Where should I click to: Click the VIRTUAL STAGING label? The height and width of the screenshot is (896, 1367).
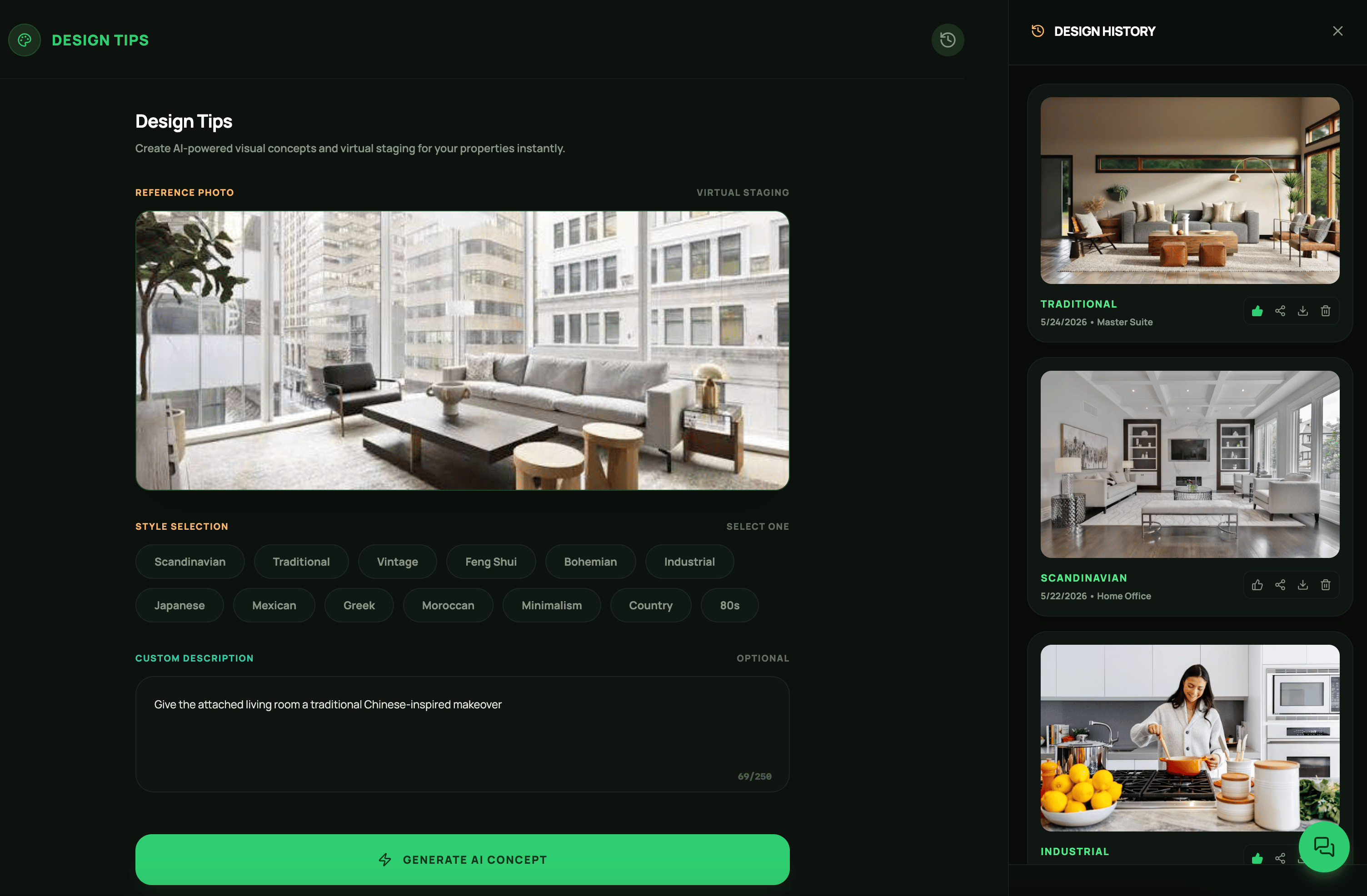pos(742,192)
